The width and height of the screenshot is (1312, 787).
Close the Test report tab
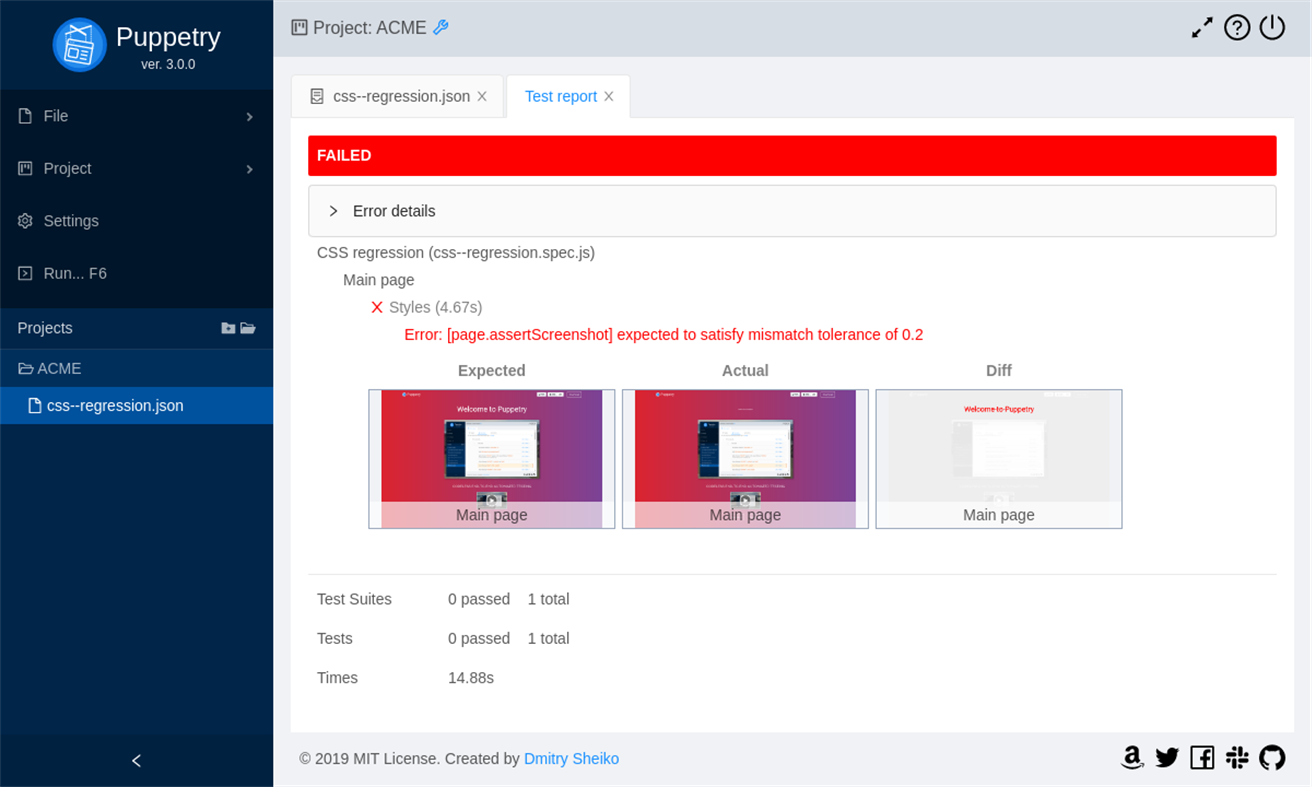(609, 96)
